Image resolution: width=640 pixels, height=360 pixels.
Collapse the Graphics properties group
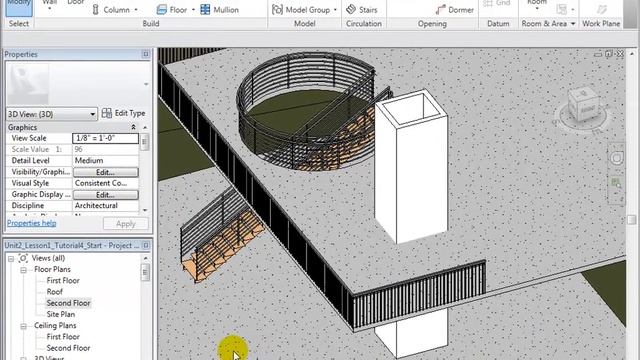133,127
